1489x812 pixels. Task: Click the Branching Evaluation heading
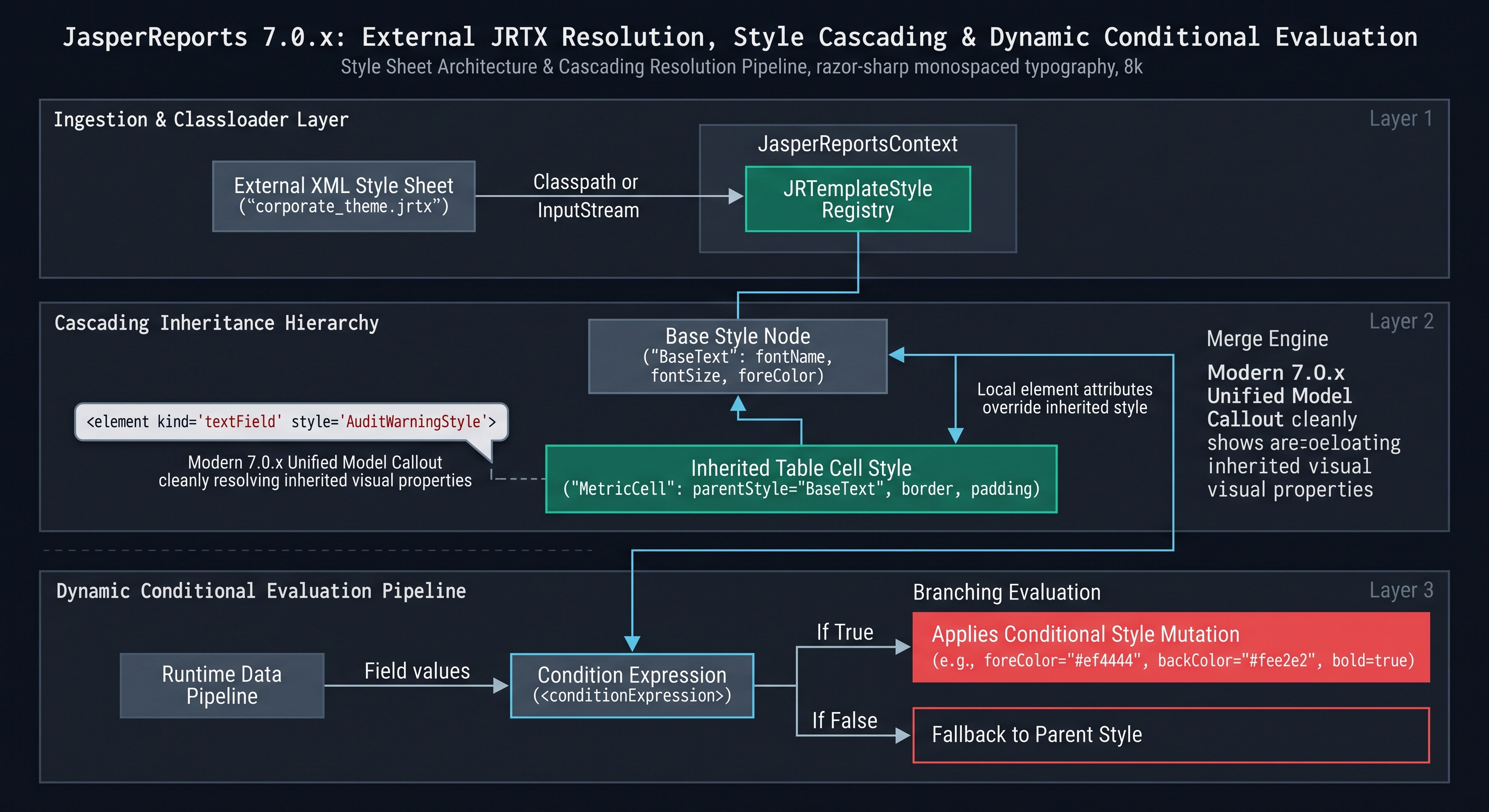1006,593
